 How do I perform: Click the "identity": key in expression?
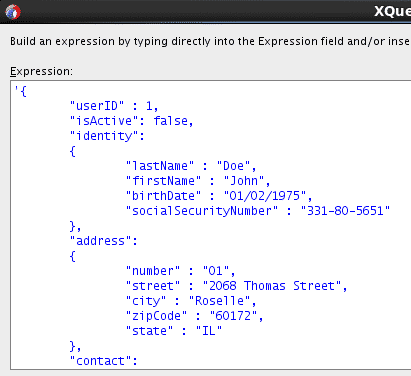[x=107, y=136]
